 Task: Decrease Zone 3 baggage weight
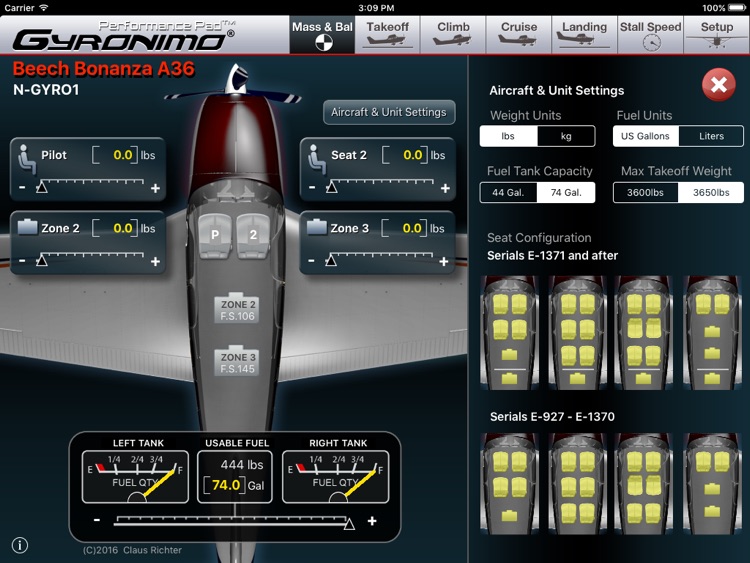tap(311, 261)
